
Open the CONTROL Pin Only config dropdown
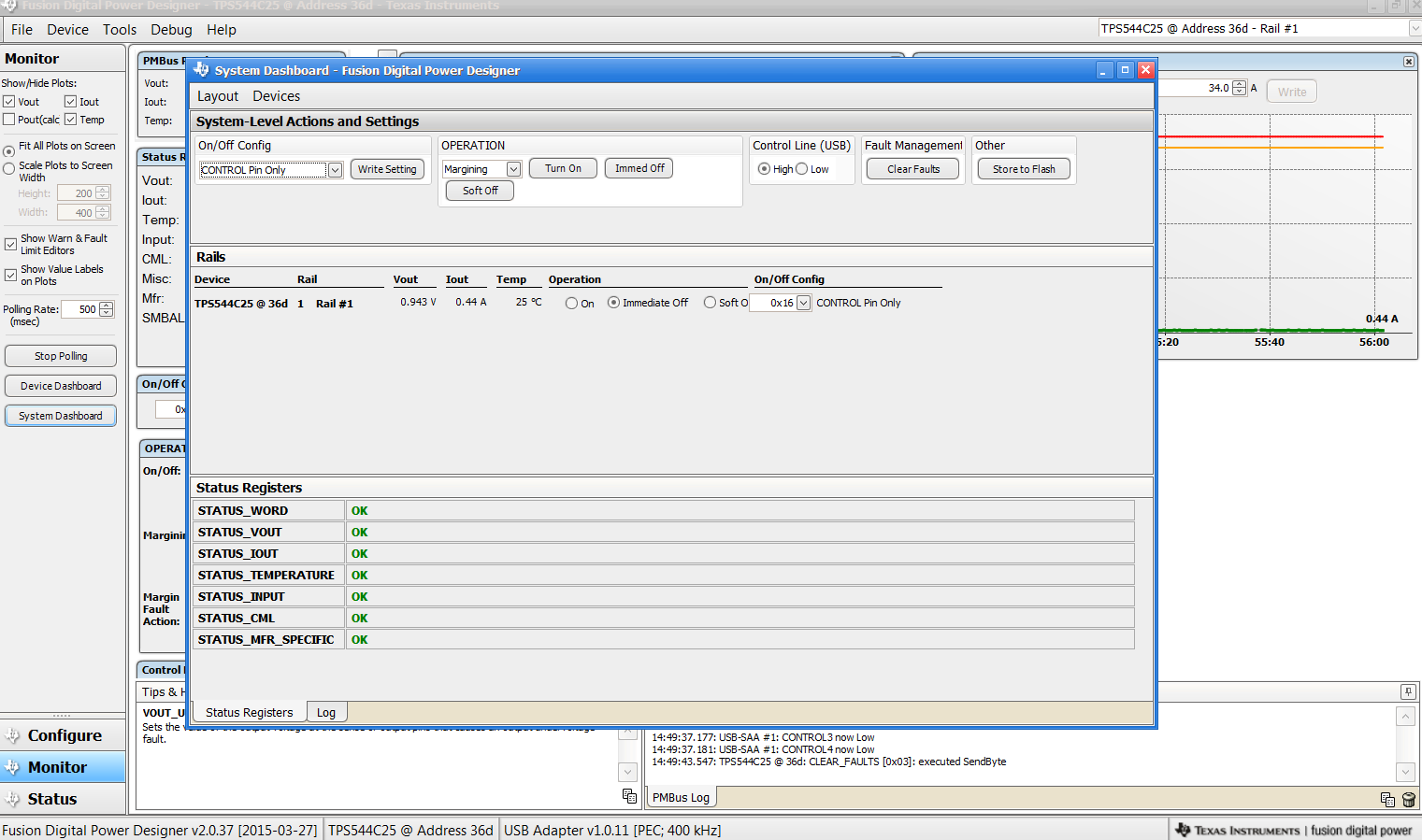point(335,170)
